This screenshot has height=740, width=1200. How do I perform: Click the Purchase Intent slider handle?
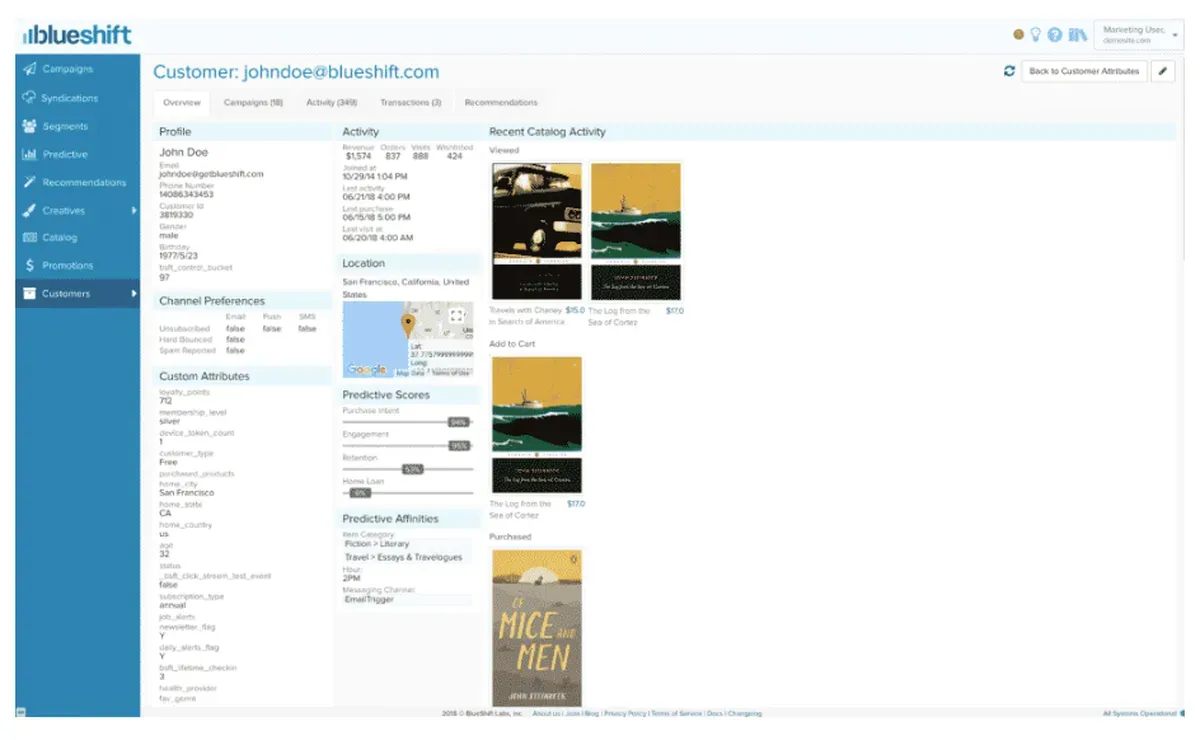[458, 422]
